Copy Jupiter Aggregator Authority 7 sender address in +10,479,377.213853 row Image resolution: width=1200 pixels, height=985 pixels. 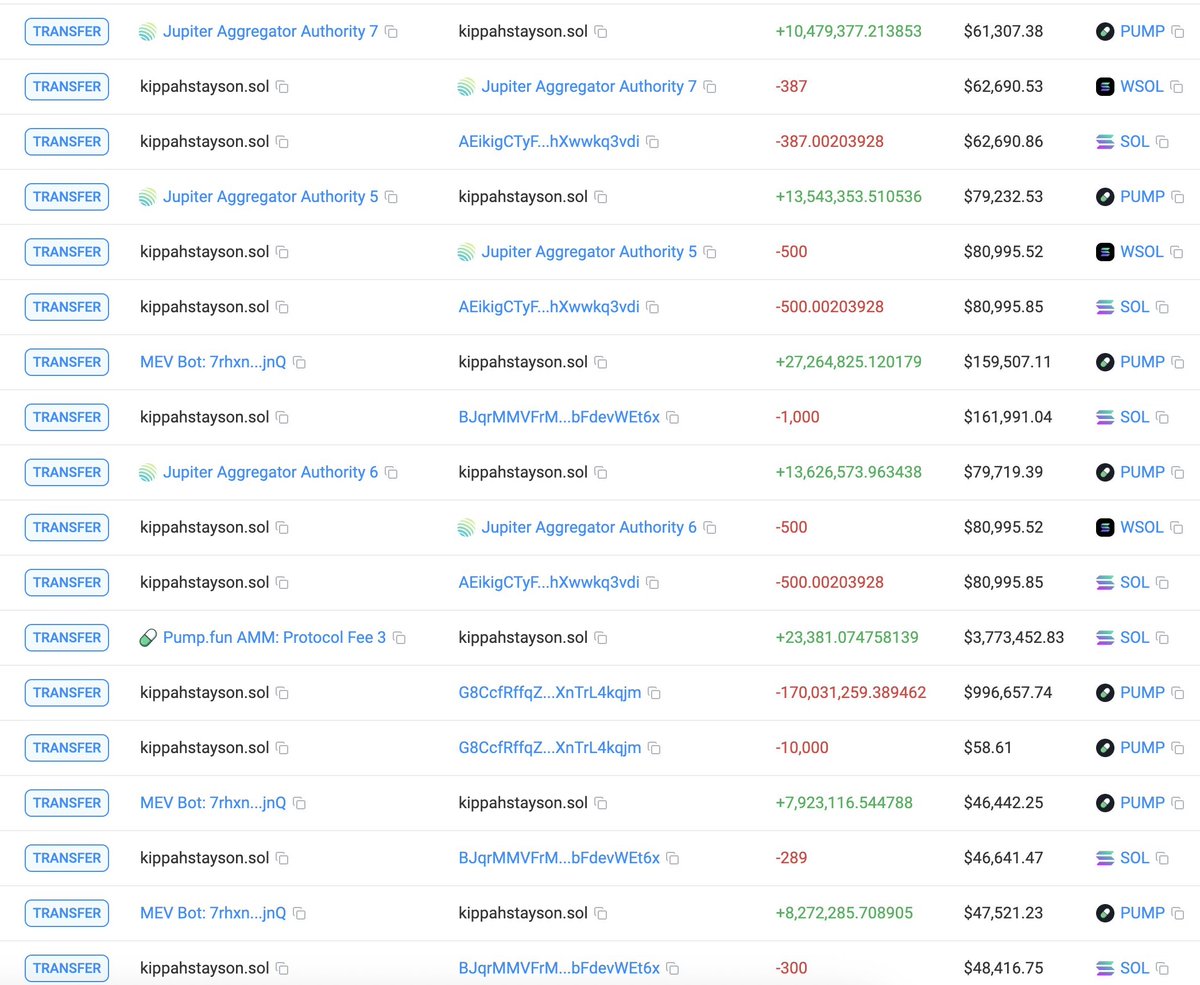[392, 32]
